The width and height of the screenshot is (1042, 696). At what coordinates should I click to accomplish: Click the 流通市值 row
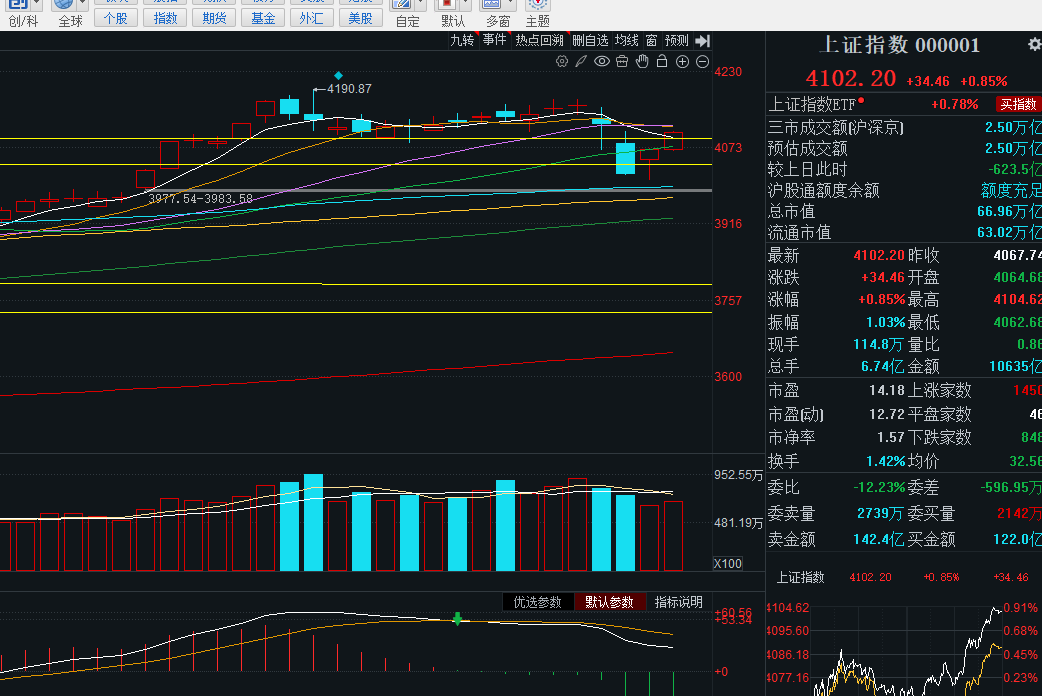[x=904, y=233]
